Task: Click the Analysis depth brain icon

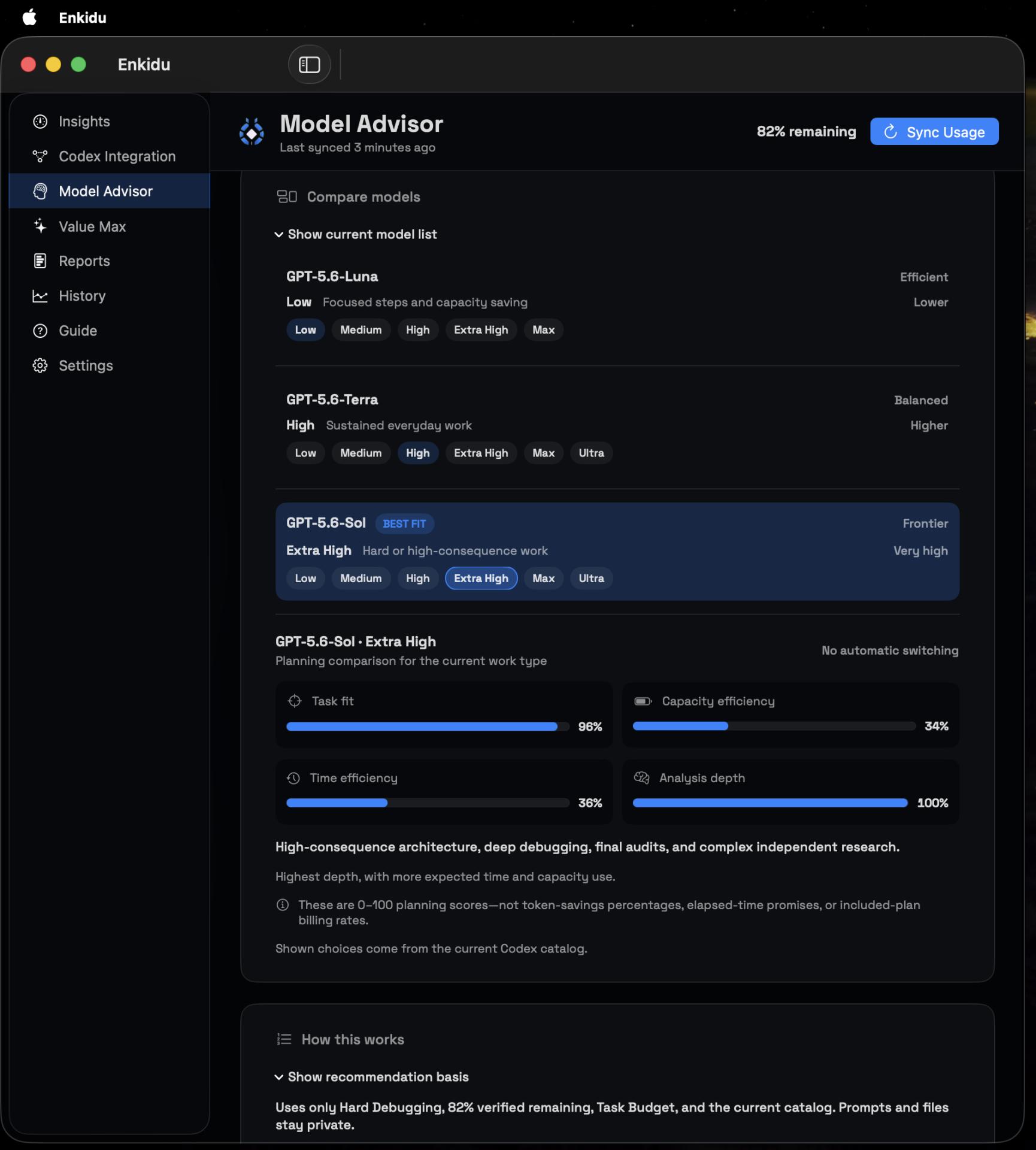Action: click(641, 777)
